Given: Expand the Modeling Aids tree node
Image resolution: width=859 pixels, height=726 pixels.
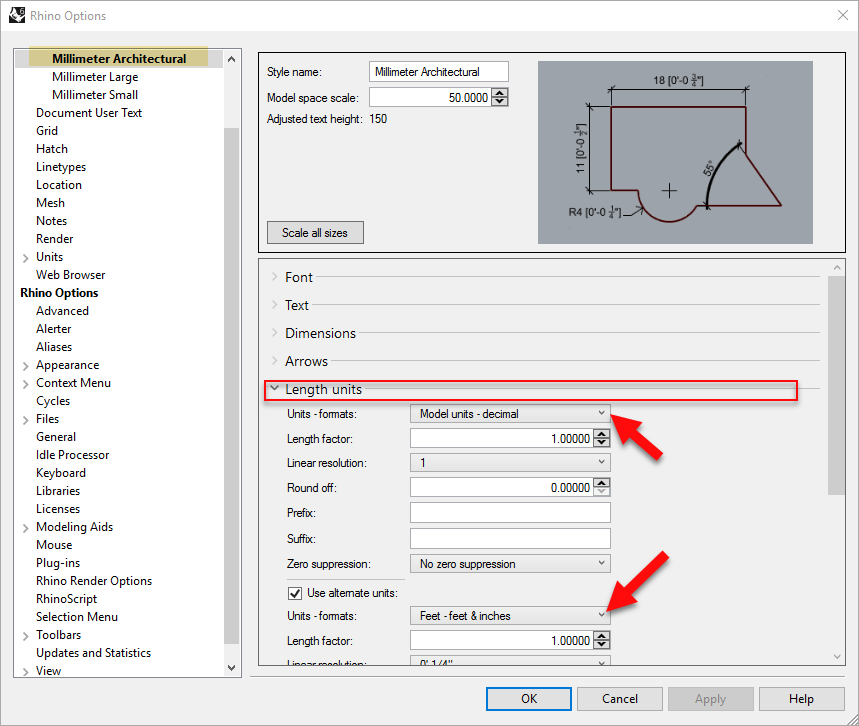Looking at the screenshot, I should pos(25,528).
